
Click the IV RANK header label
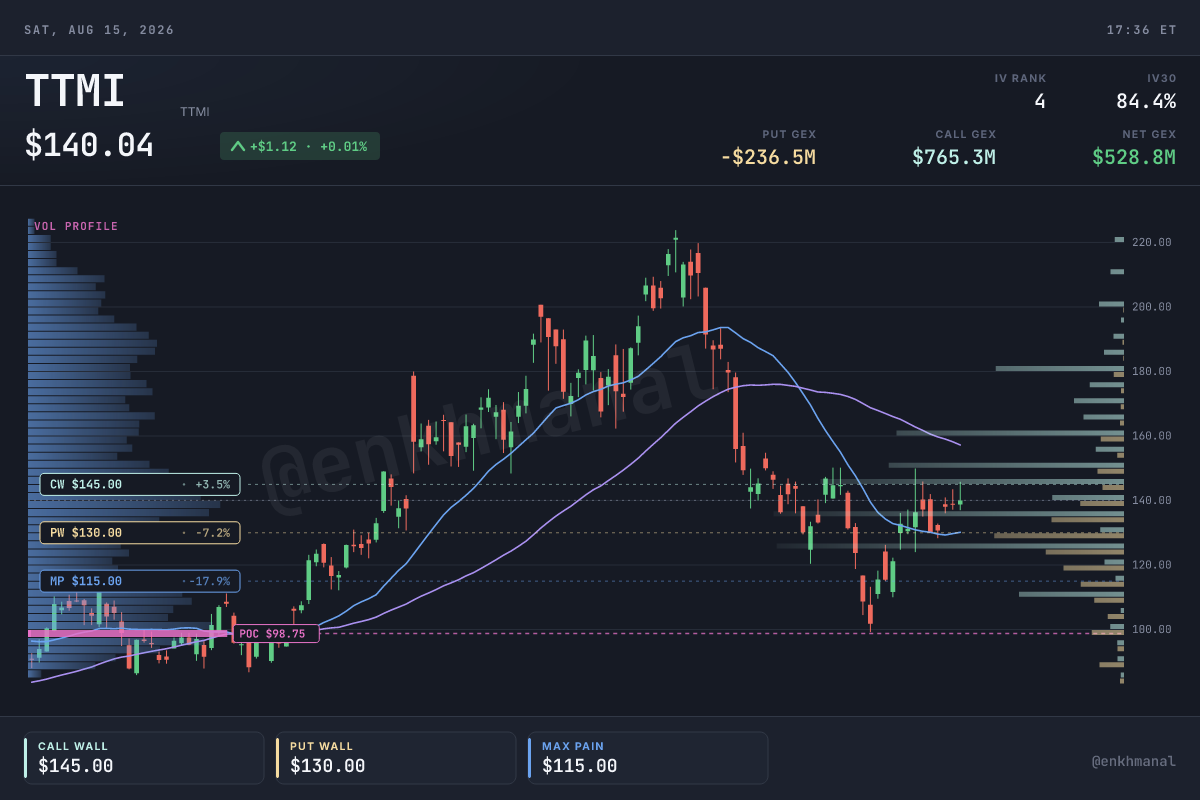click(x=1020, y=78)
